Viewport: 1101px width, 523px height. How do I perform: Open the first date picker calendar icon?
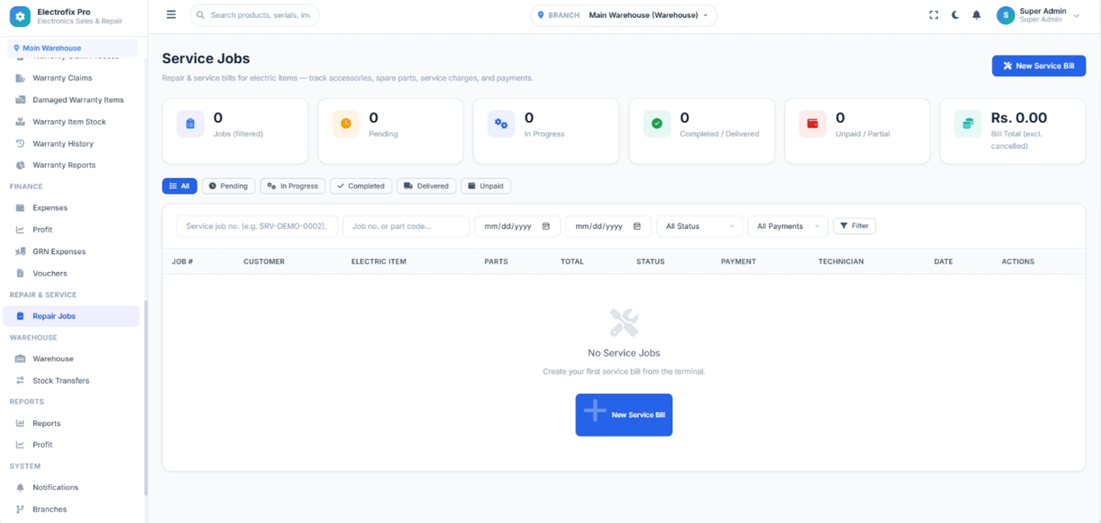pyautogui.click(x=546, y=226)
